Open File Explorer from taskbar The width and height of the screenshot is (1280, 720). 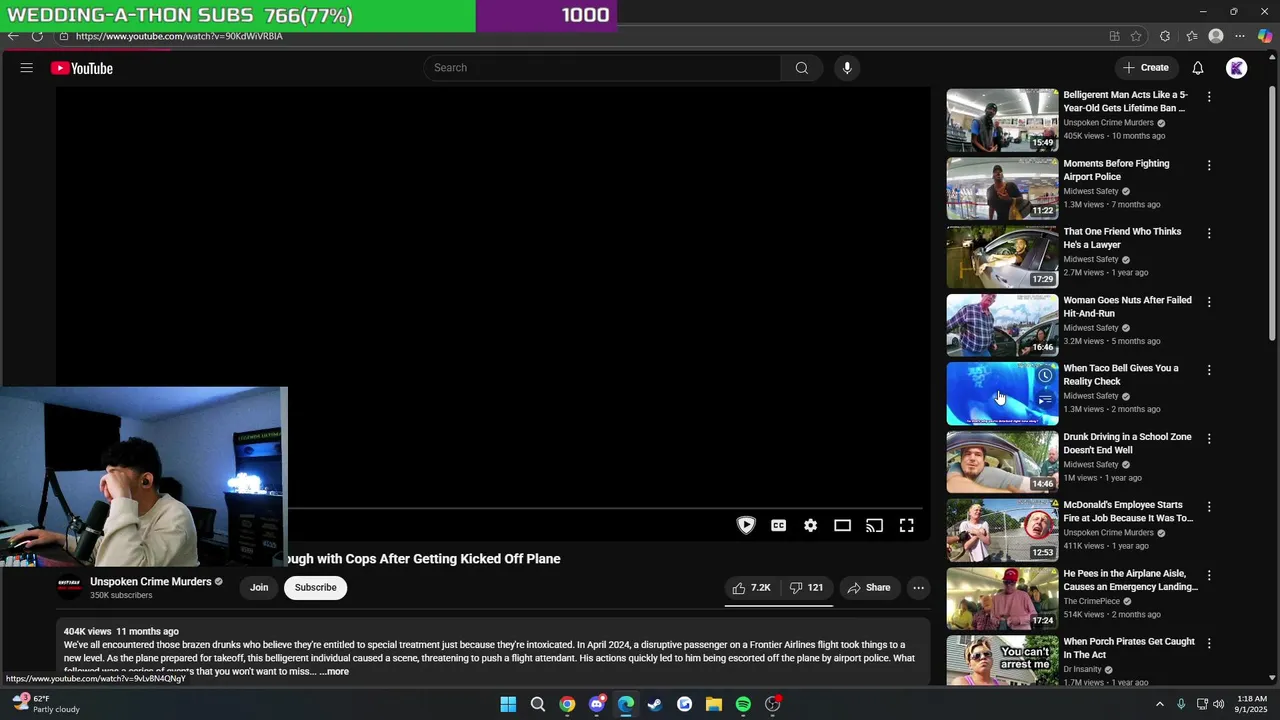(x=714, y=704)
